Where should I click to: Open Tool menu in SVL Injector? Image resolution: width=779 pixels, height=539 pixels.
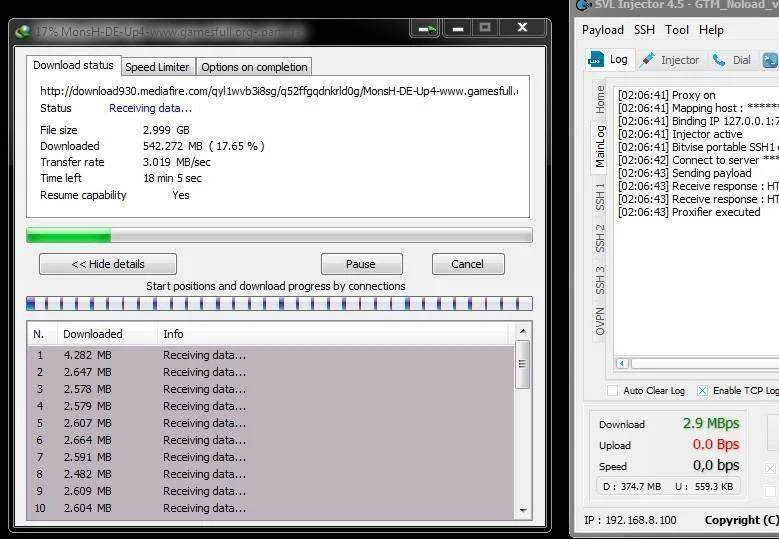[x=677, y=30]
